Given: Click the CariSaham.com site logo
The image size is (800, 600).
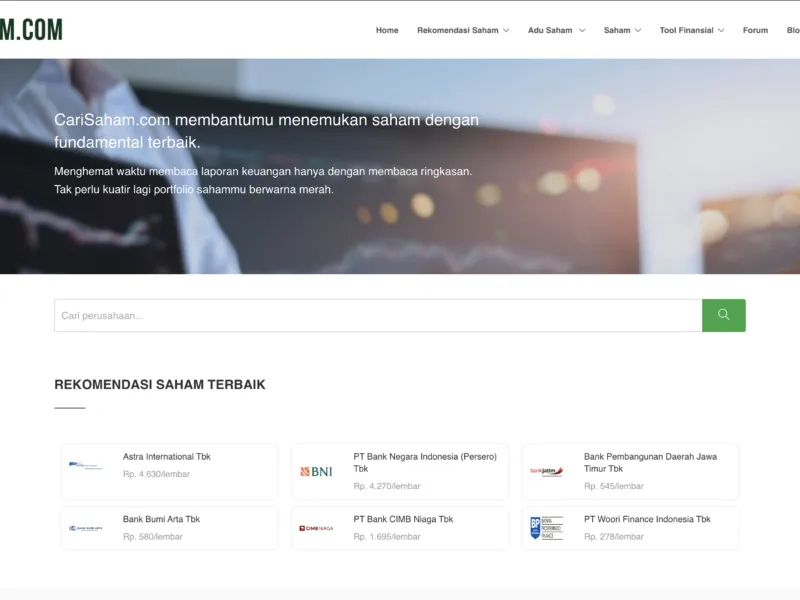Looking at the screenshot, I should (x=31, y=30).
